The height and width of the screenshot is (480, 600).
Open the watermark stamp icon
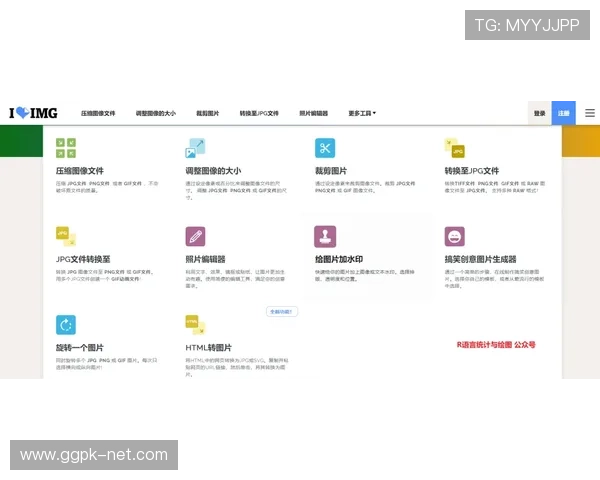tap(325, 237)
